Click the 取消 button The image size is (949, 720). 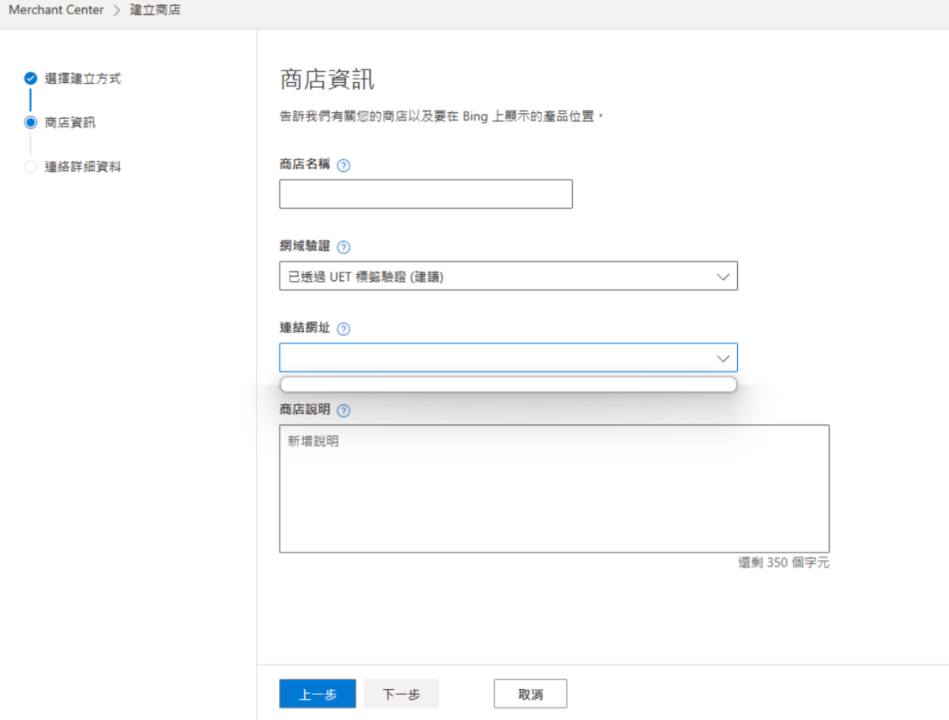coord(530,693)
